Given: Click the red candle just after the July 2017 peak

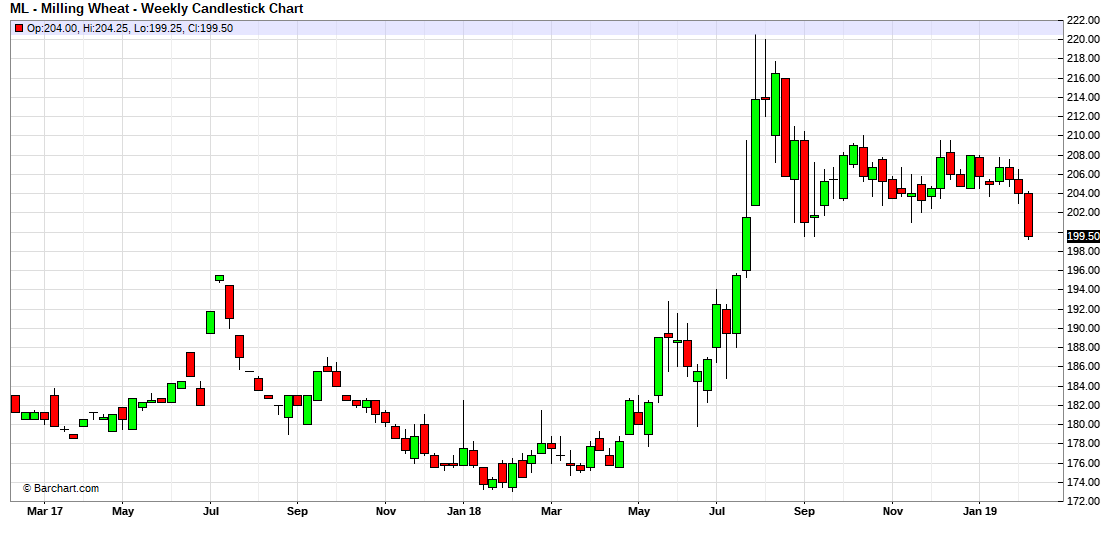Looking at the screenshot, I should tap(230, 302).
